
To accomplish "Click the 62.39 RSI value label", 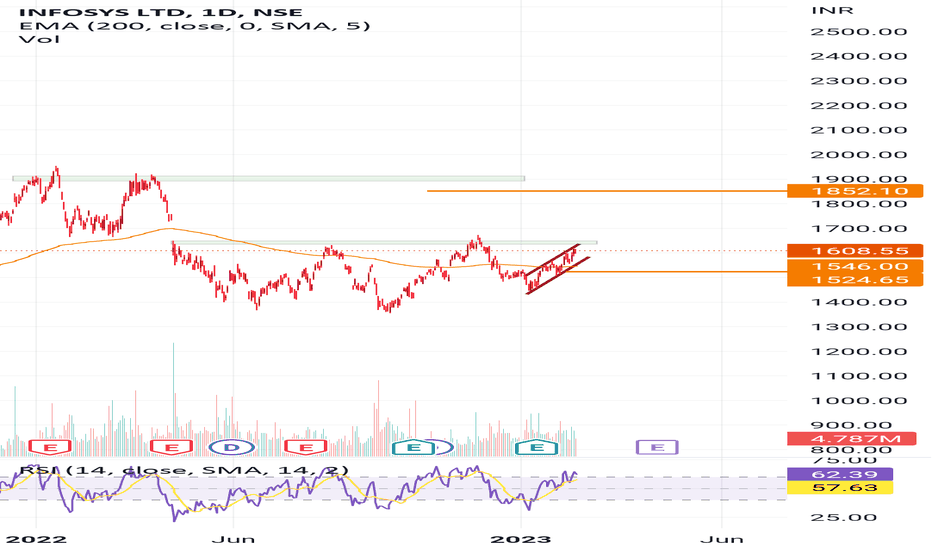I will [839, 474].
